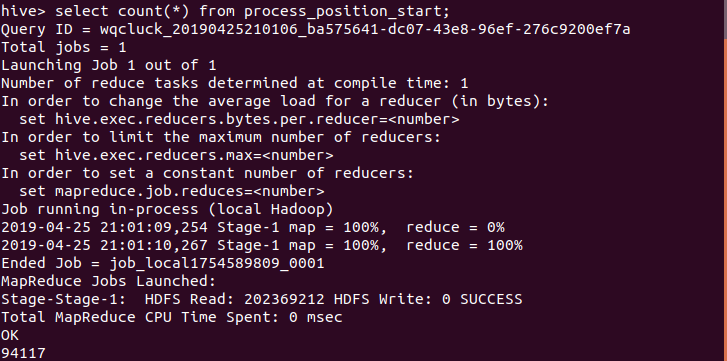Click the 'Launching Job 1 out of 1' line

tap(108, 65)
